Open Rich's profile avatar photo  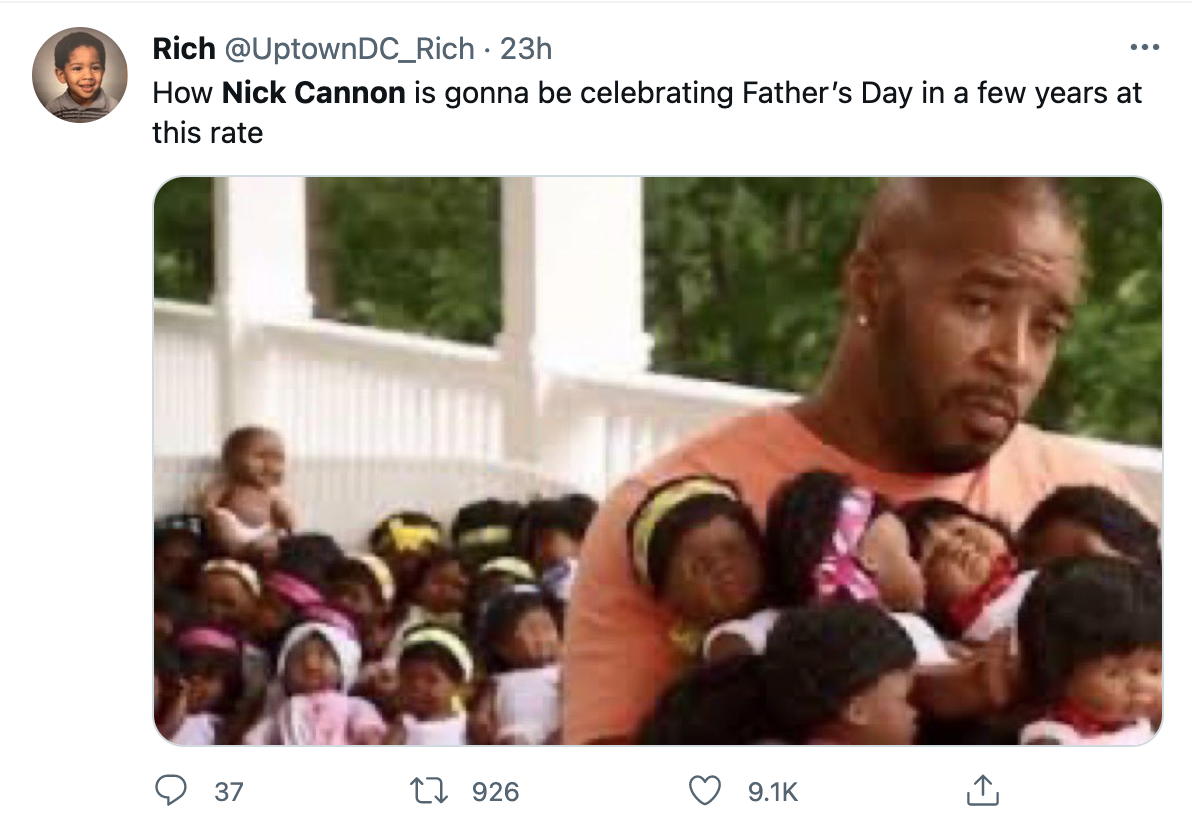point(80,75)
